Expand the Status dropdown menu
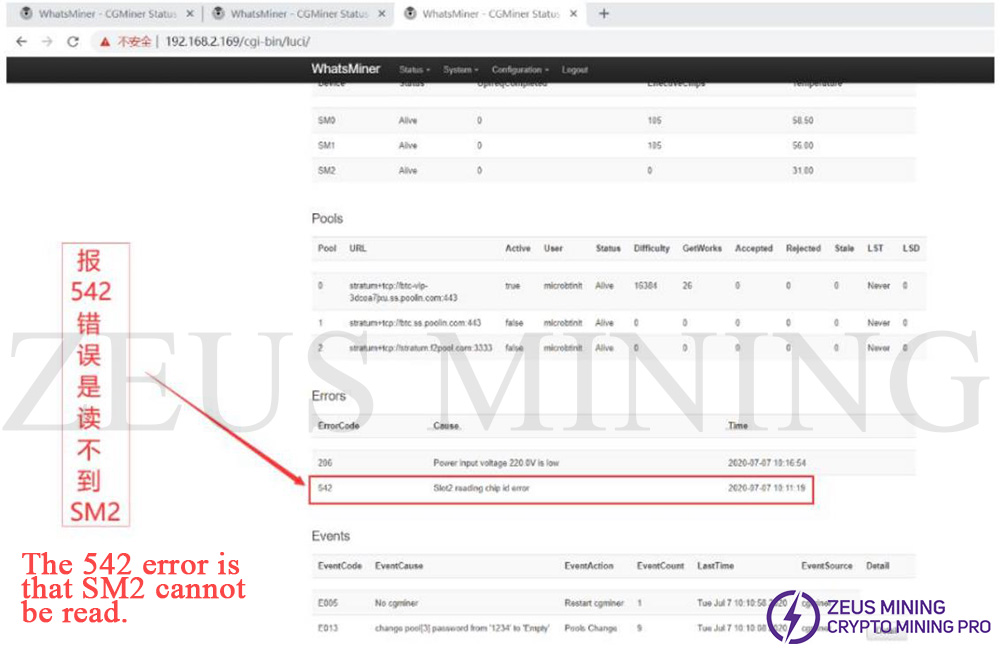Viewport: 1000px width, 656px height. tap(414, 70)
